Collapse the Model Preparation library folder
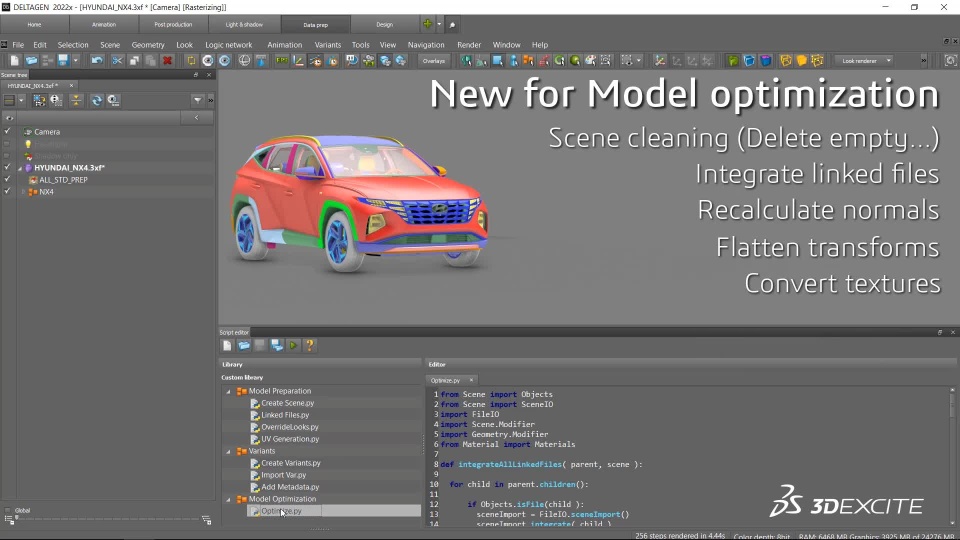The image size is (960, 540). tap(228, 391)
